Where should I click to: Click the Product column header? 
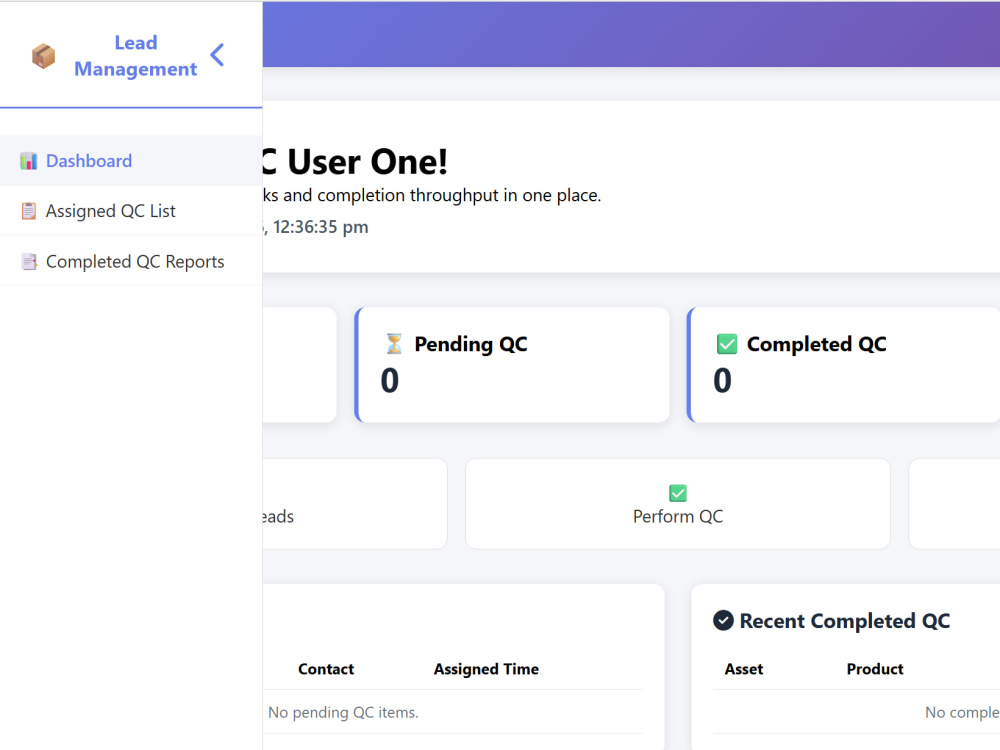pyautogui.click(x=875, y=669)
